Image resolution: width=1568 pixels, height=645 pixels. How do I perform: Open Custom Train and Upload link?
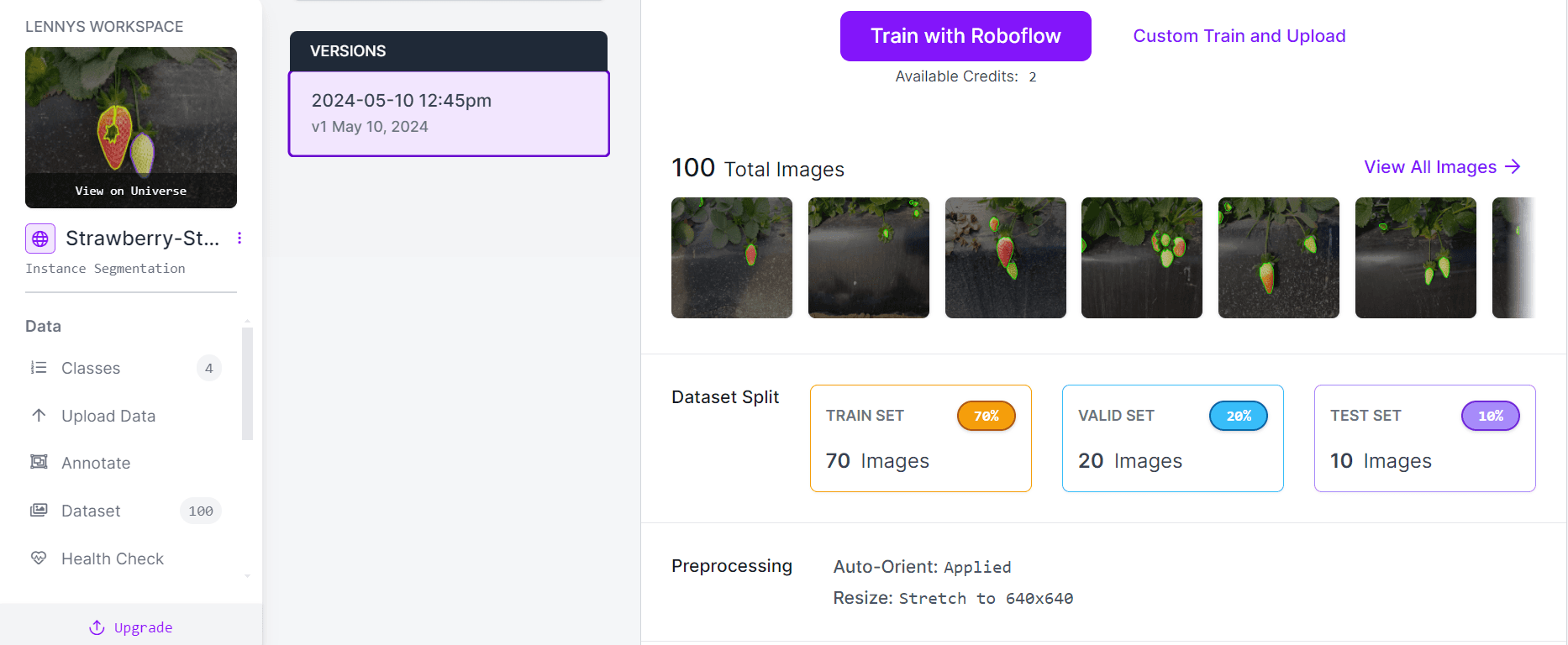click(1239, 36)
